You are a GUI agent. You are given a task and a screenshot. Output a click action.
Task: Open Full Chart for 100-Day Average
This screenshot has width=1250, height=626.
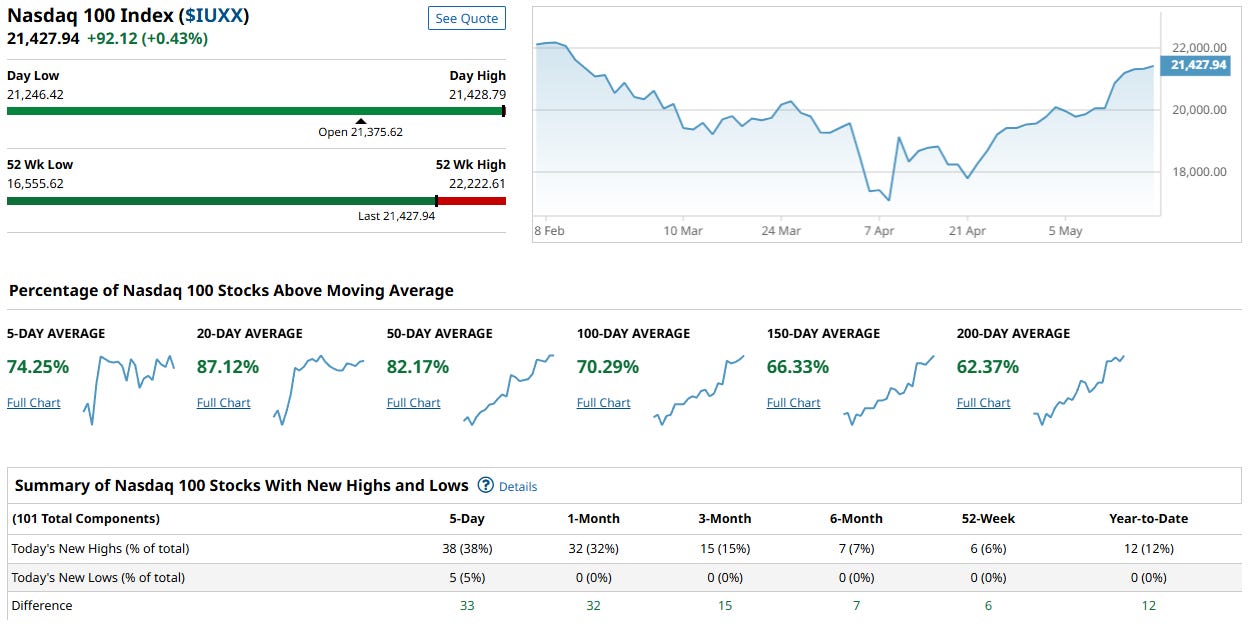pyautogui.click(x=604, y=403)
